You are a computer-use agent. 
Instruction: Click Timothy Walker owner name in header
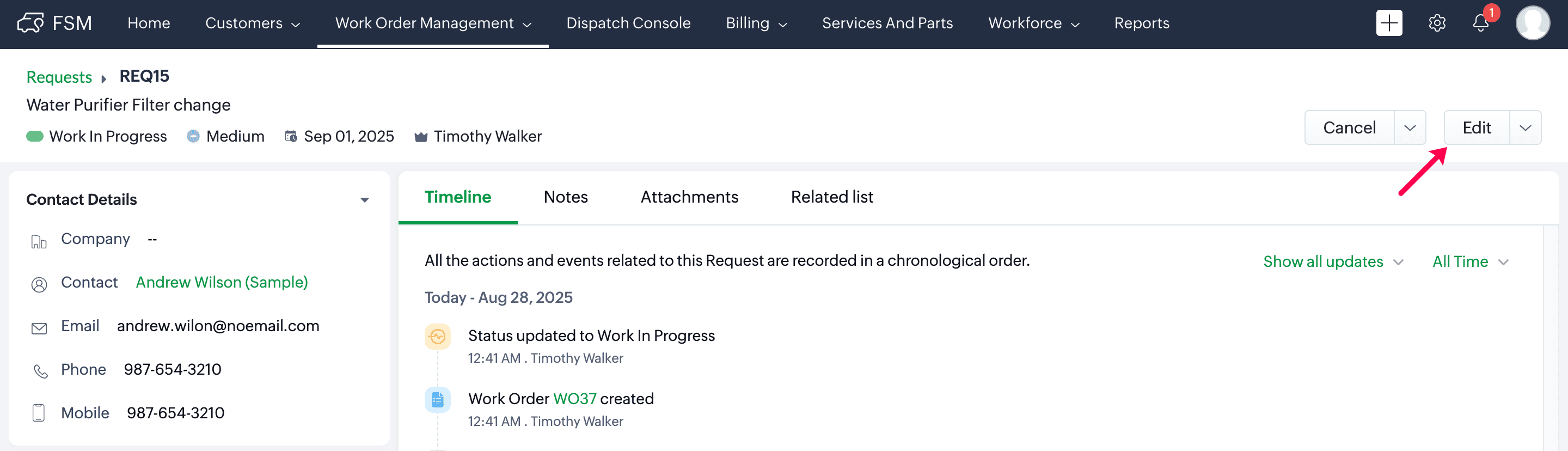tap(488, 136)
